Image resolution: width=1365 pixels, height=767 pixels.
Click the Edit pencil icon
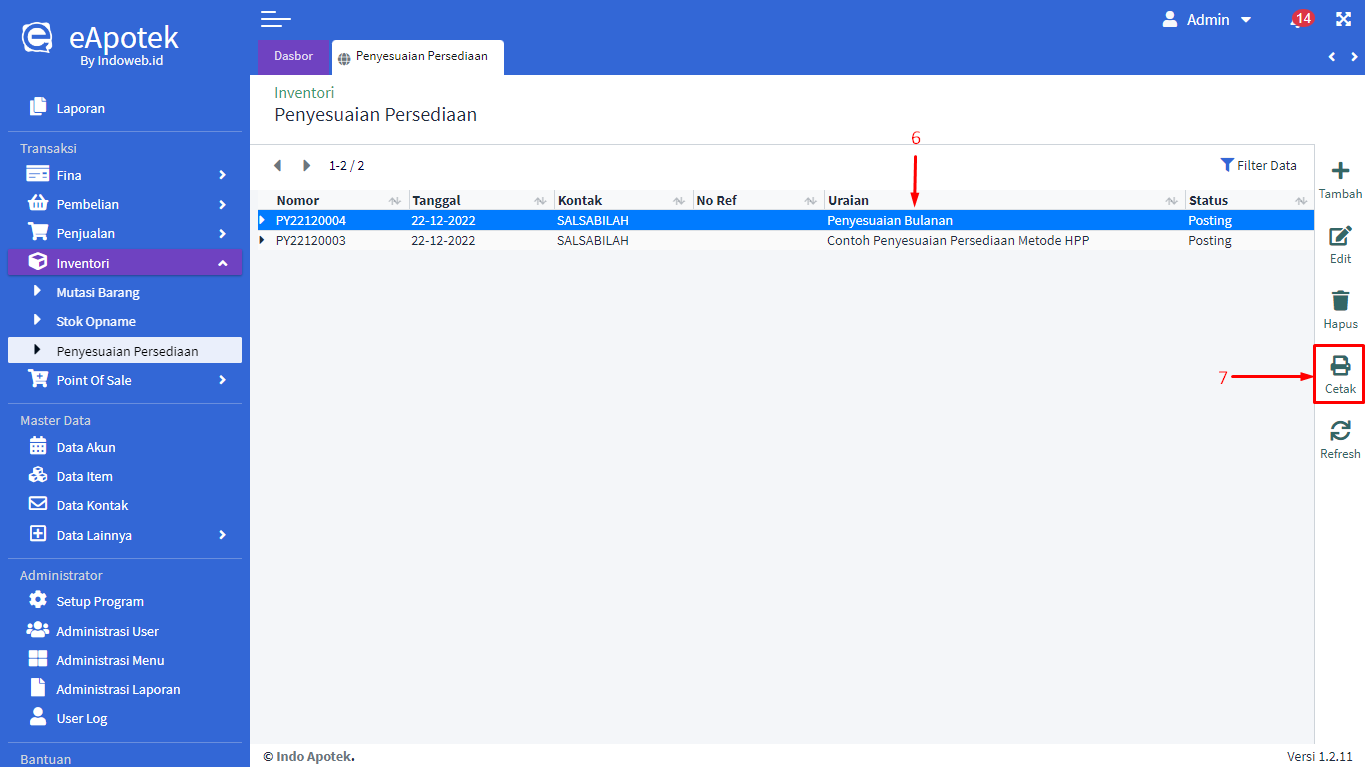pyautogui.click(x=1340, y=237)
